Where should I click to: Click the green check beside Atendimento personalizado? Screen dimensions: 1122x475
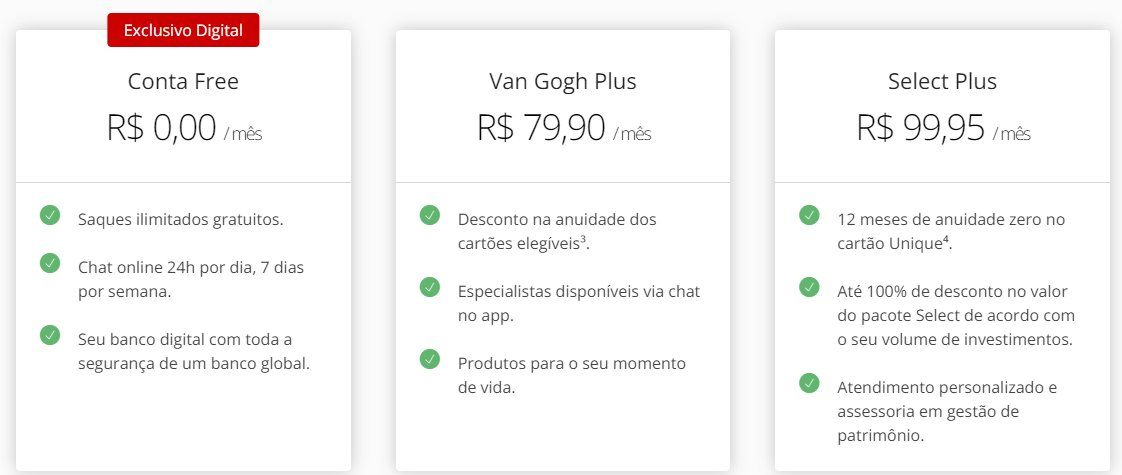pyautogui.click(x=809, y=383)
